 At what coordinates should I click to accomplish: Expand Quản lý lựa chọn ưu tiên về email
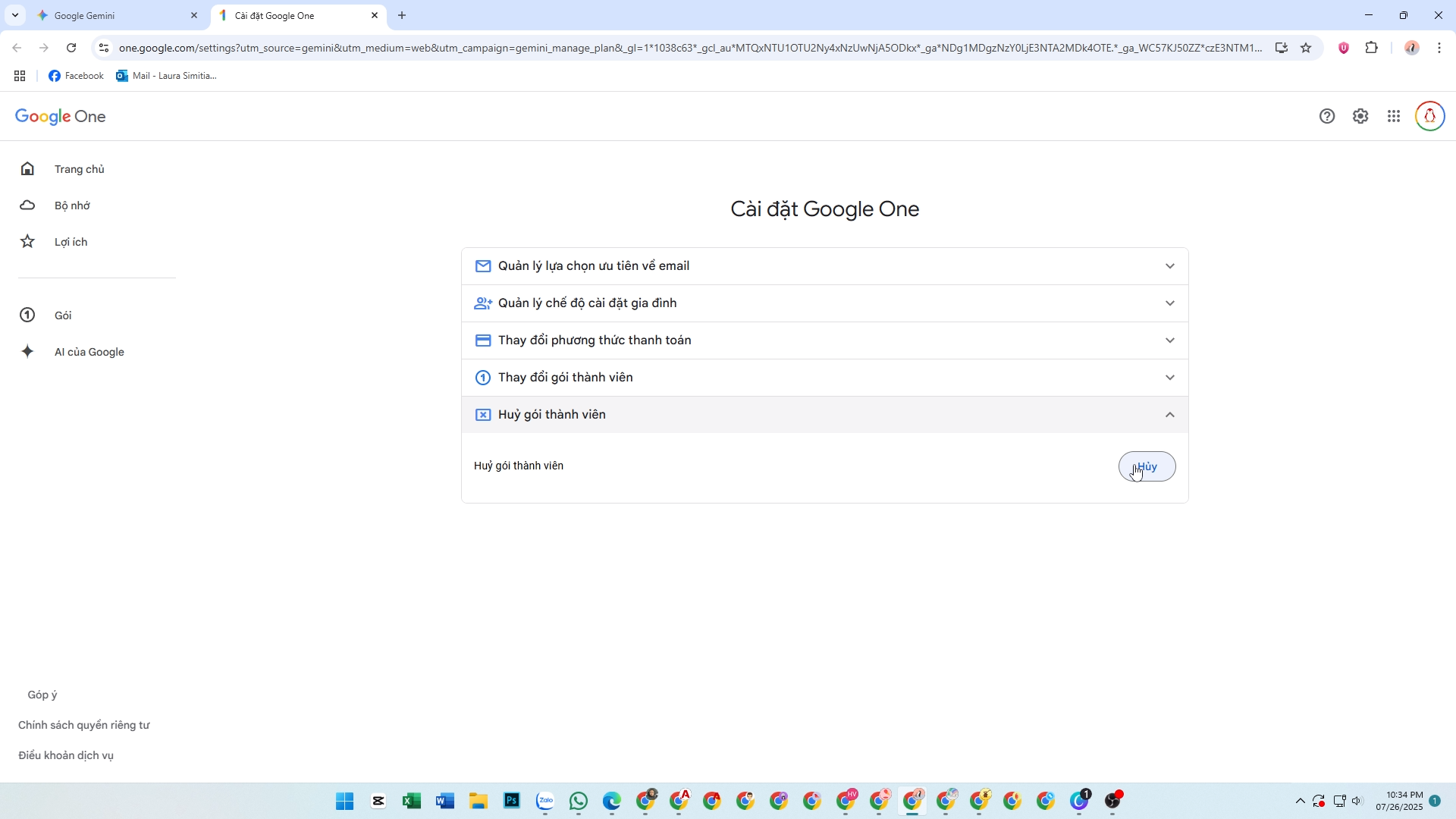pos(824,266)
